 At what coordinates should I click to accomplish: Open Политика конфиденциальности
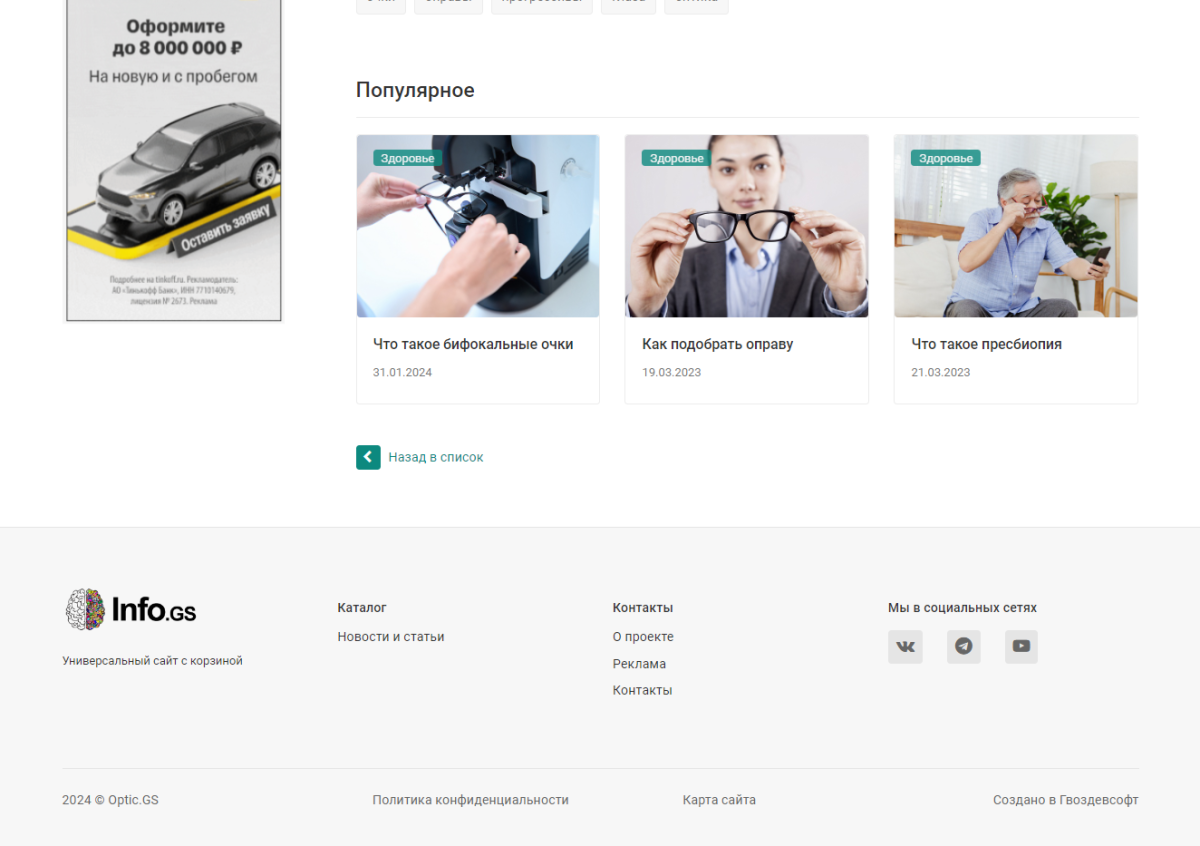coord(470,799)
